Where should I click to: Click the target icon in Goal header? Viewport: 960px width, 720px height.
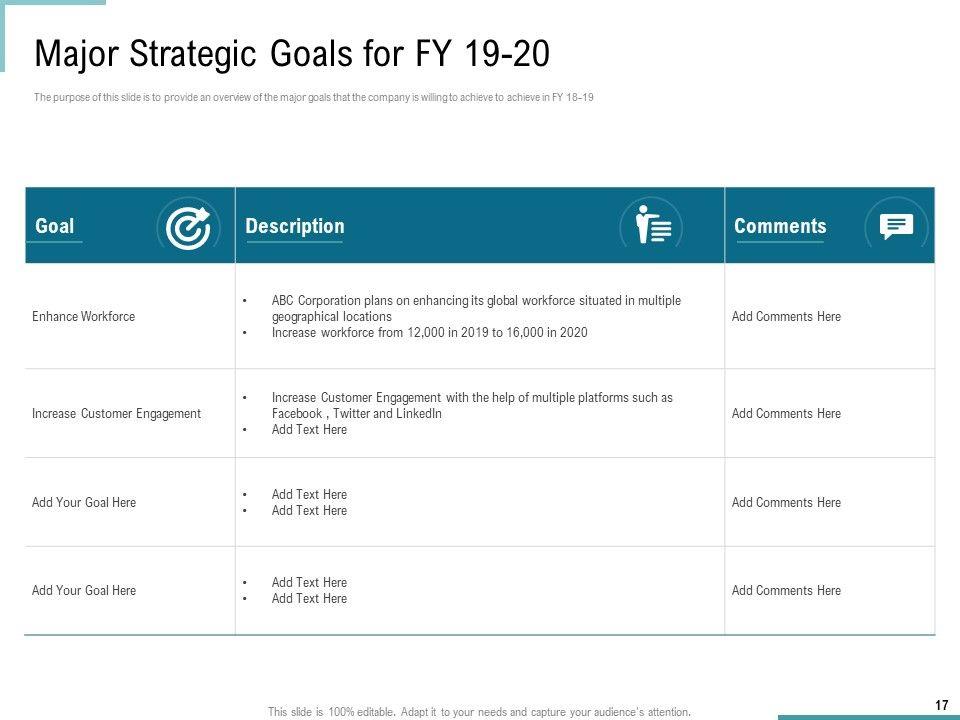(x=187, y=227)
